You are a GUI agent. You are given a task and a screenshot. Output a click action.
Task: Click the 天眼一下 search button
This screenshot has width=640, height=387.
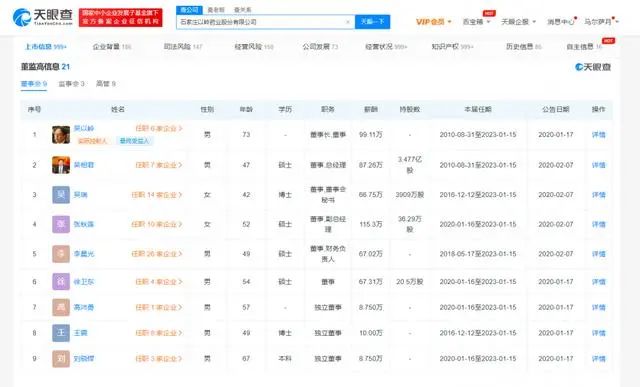[372, 22]
